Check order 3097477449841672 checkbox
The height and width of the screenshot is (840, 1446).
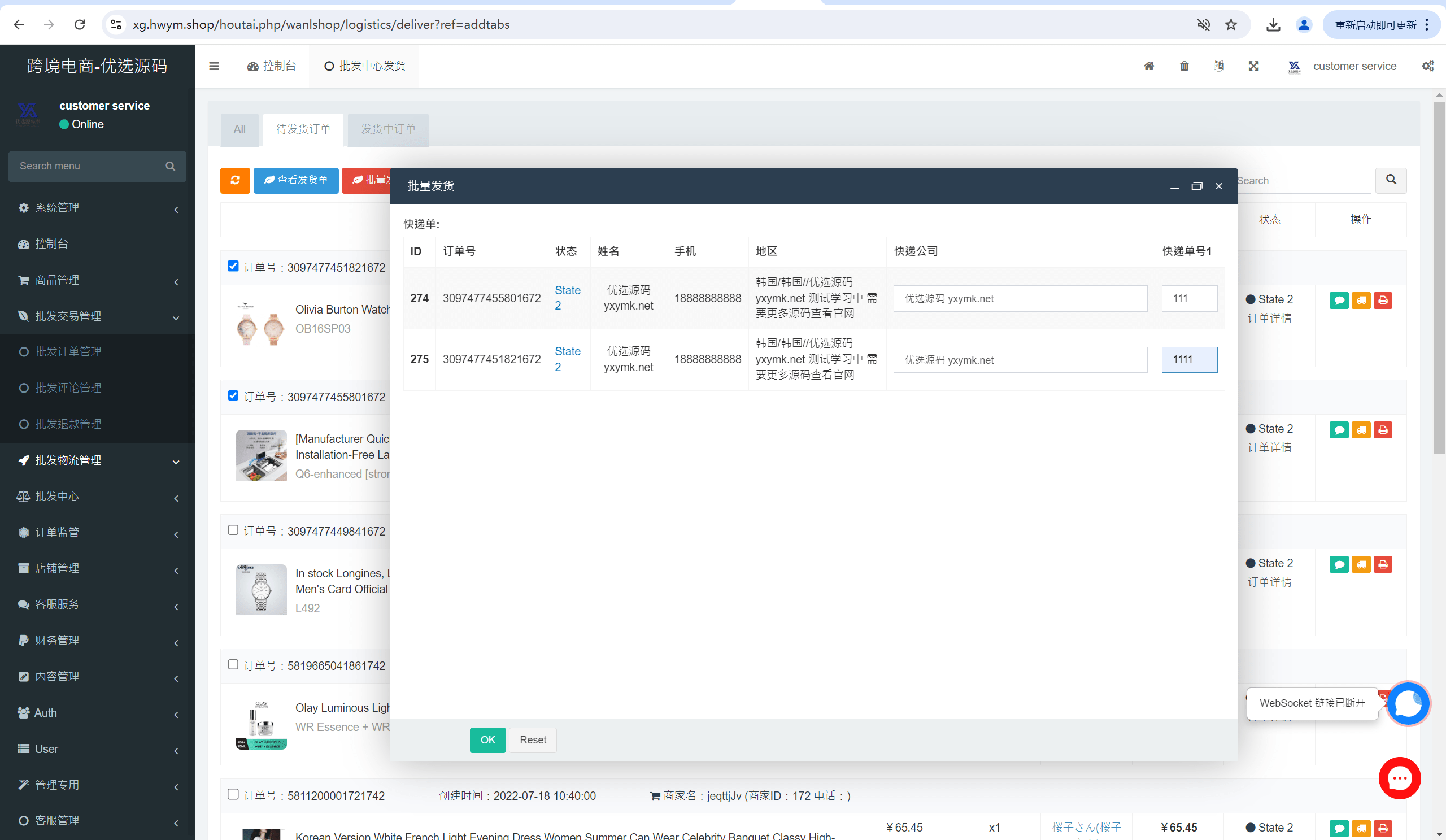233,530
